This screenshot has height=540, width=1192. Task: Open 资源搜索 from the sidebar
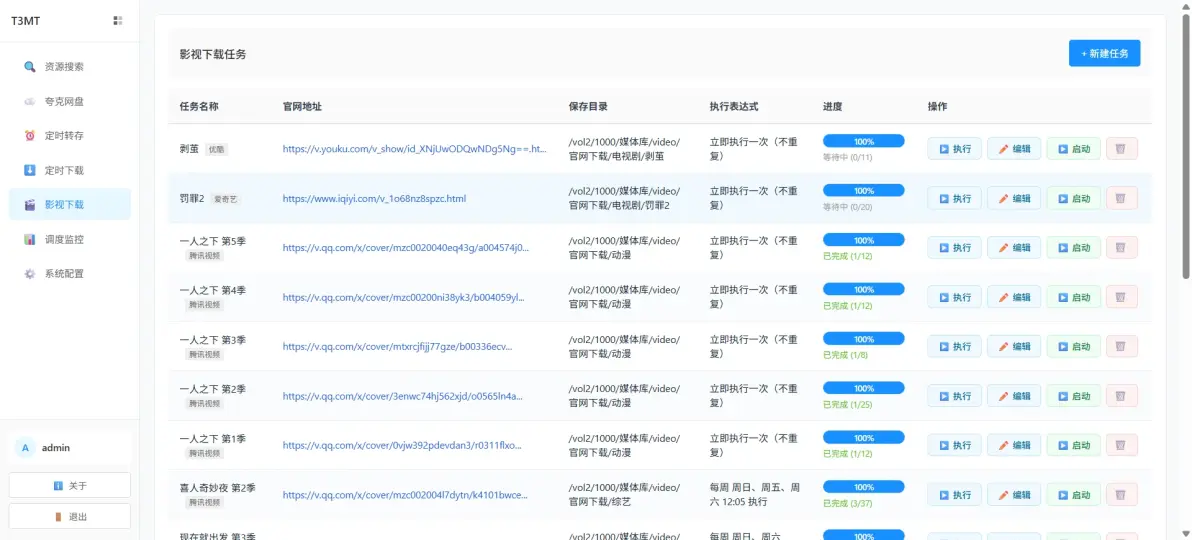coord(64,67)
